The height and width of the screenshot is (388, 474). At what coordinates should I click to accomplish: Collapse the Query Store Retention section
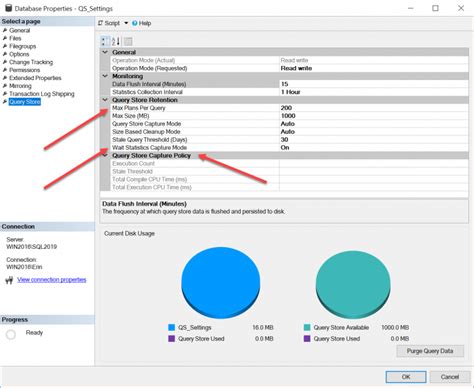[x=105, y=100]
